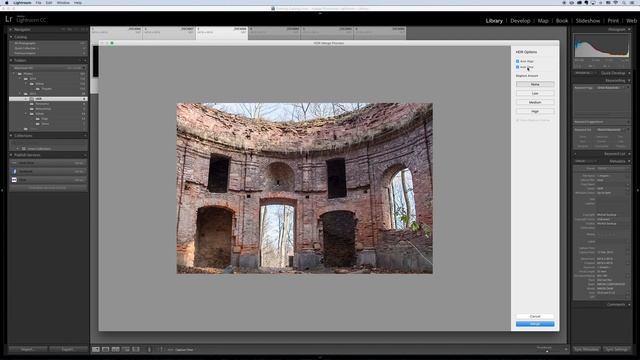Click Find More Services Online button
Screen dimensions: 640x360
(48, 188)
